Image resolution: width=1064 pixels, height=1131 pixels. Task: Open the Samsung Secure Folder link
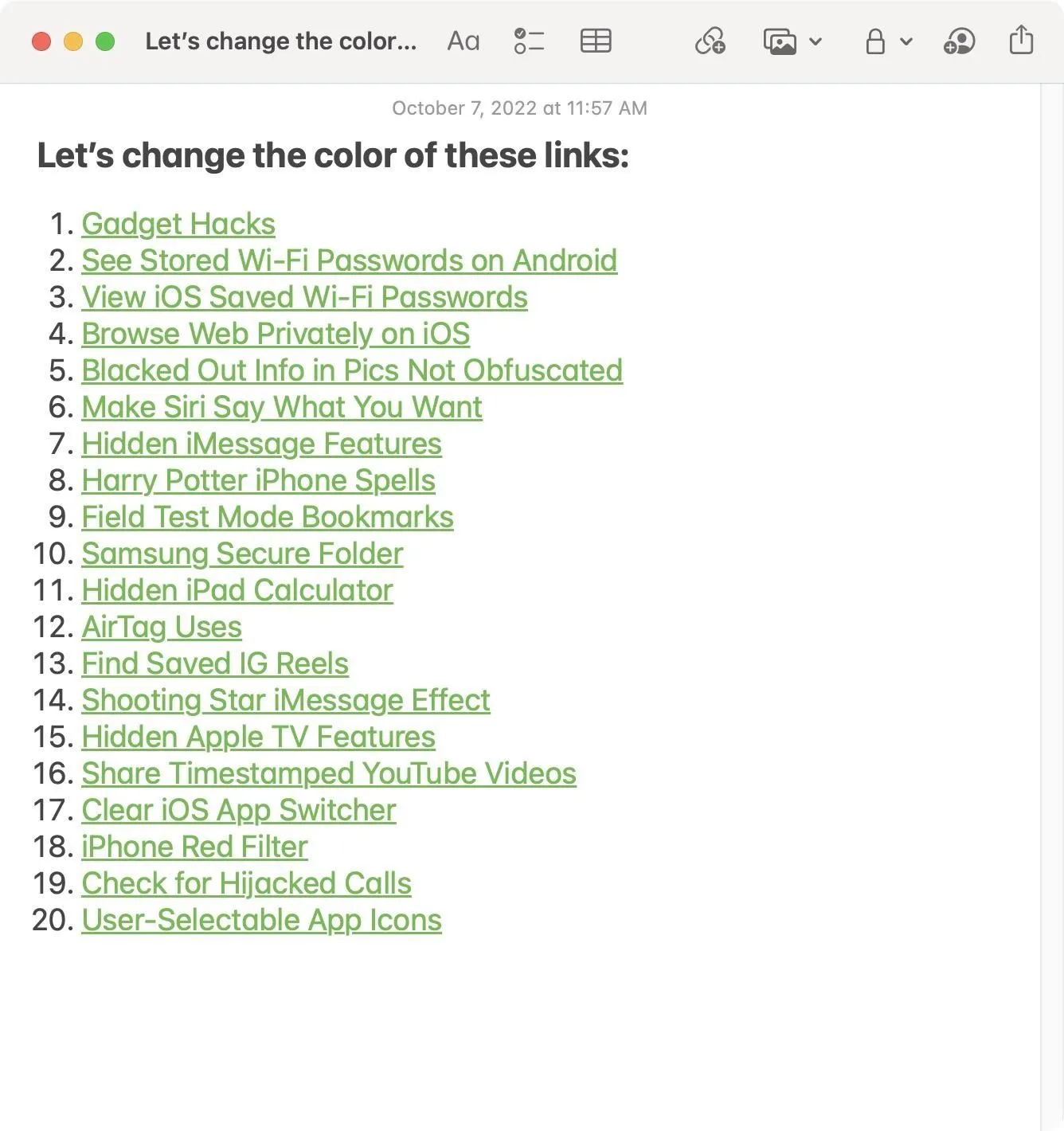pyautogui.click(x=242, y=554)
